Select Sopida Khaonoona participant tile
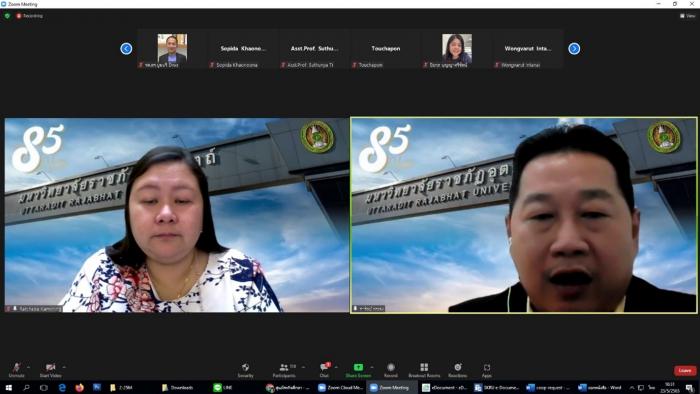 tap(243, 49)
